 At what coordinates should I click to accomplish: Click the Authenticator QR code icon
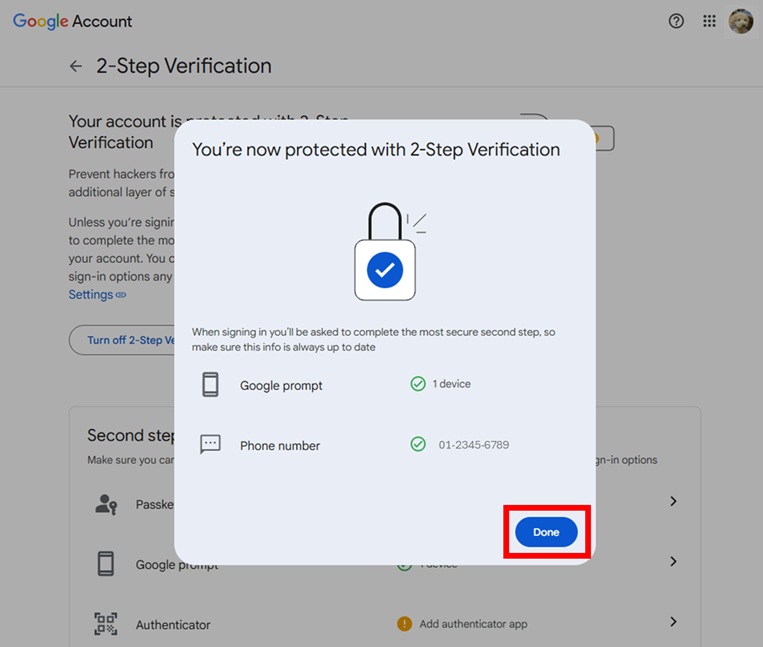click(x=106, y=624)
